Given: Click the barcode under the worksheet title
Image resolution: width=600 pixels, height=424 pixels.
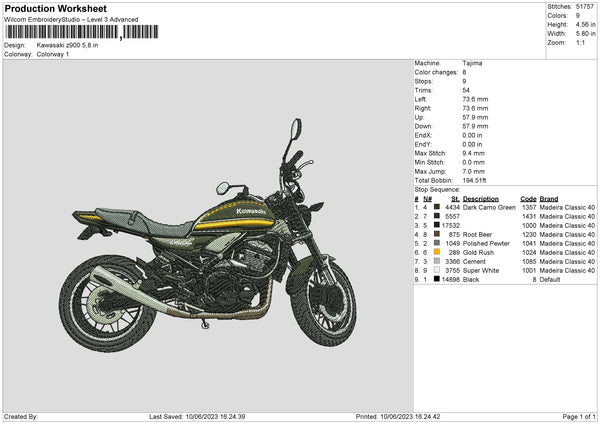Looking at the screenshot, I should click(x=82, y=32).
